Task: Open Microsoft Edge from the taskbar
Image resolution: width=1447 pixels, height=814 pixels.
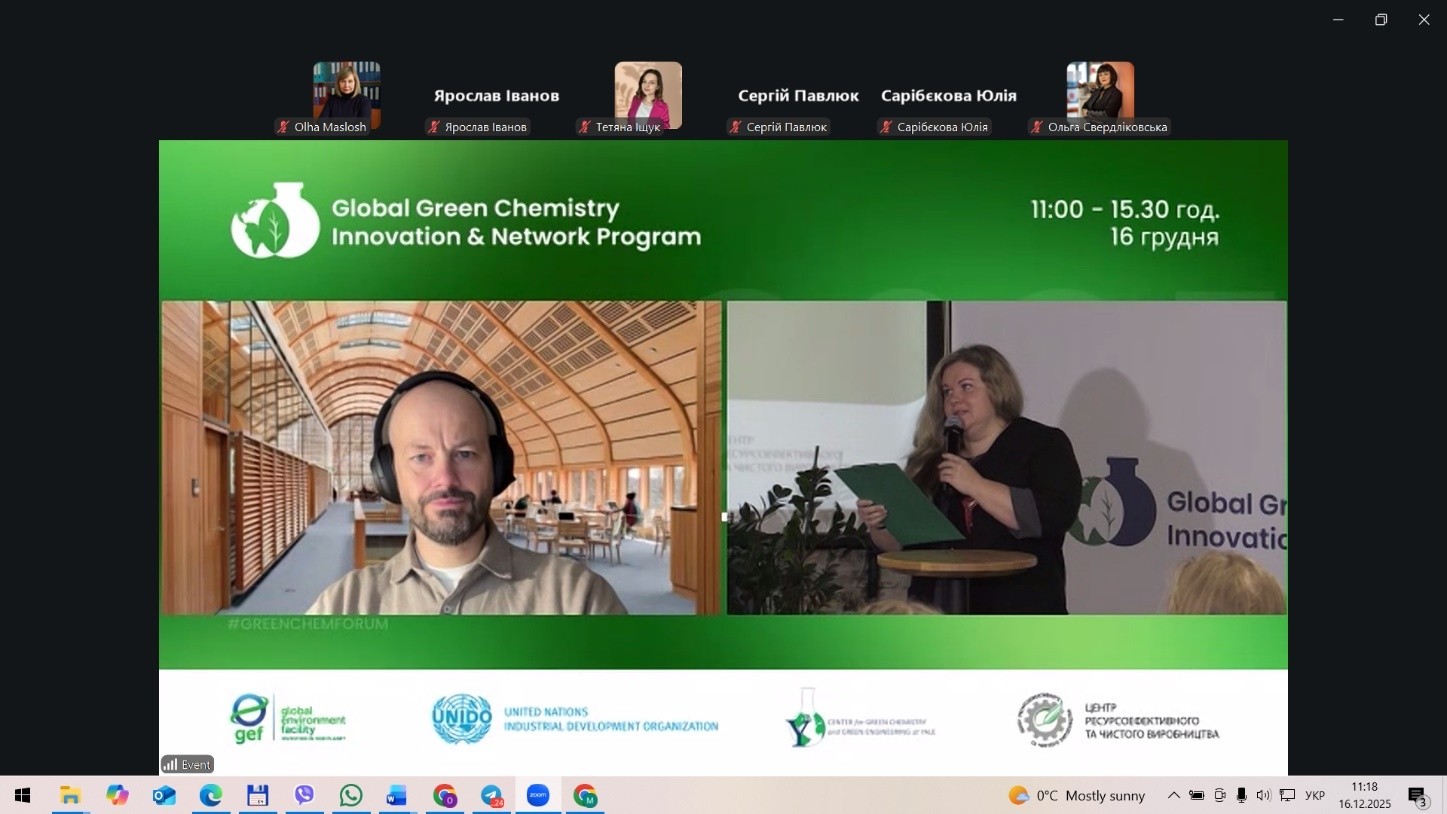Action: (211, 795)
